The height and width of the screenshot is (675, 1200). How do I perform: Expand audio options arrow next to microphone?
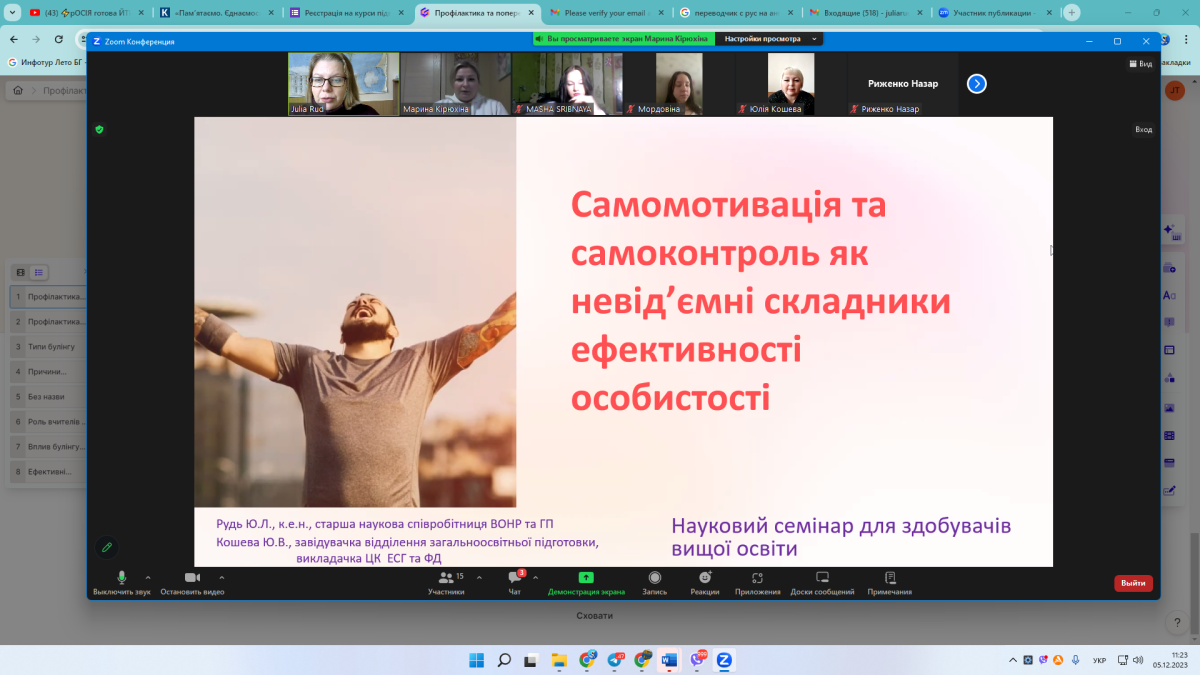[148, 577]
